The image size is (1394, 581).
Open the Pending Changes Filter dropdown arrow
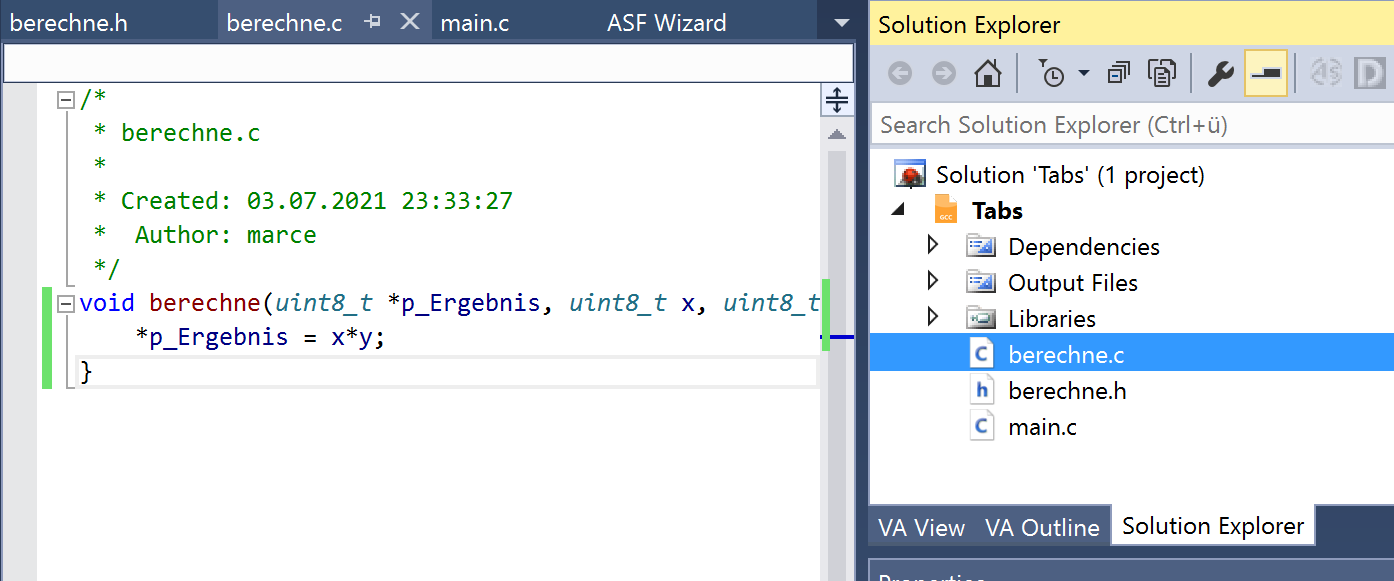click(x=1084, y=73)
